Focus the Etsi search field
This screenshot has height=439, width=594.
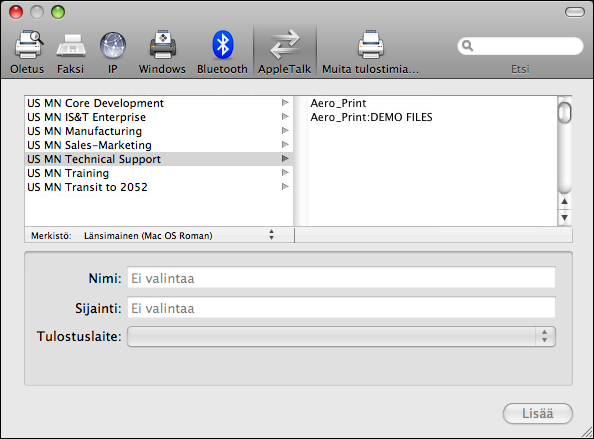520,46
